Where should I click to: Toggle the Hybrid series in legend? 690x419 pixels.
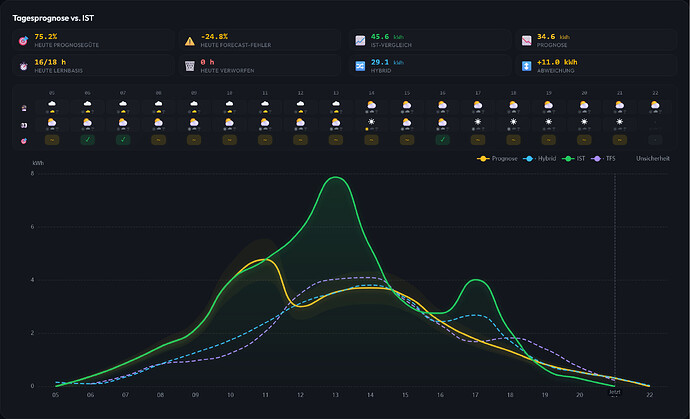tap(539, 158)
